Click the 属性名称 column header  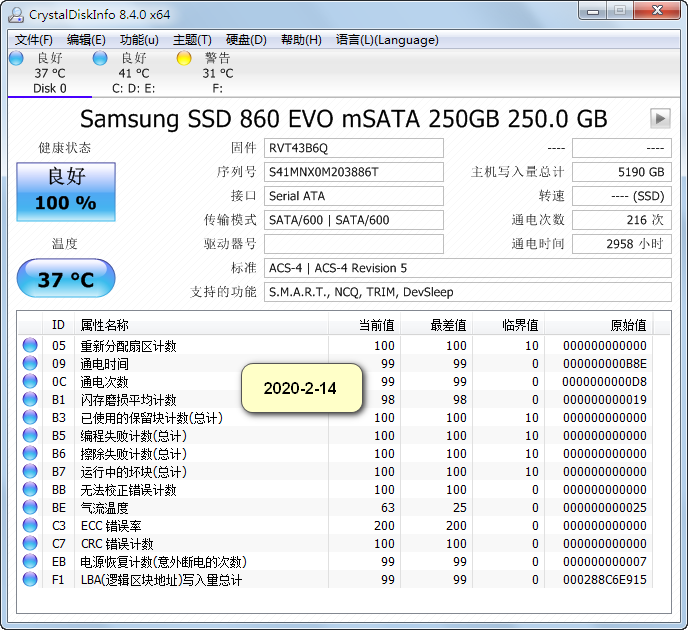coord(201,325)
